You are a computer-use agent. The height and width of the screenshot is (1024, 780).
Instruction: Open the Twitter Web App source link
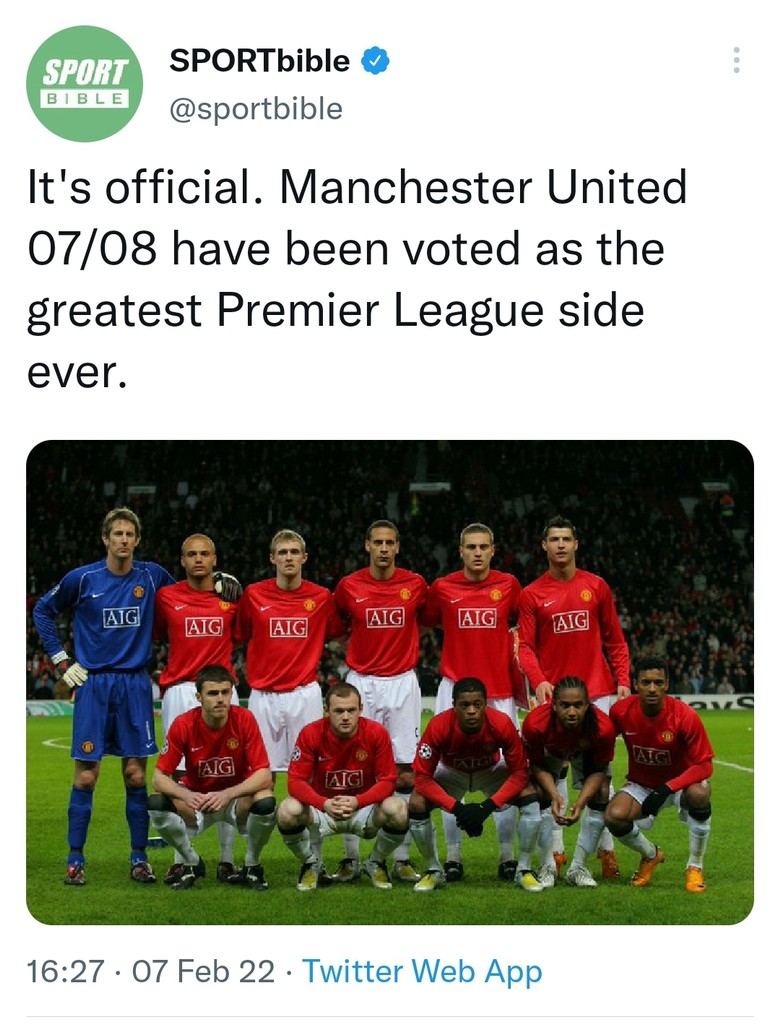coord(422,971)
